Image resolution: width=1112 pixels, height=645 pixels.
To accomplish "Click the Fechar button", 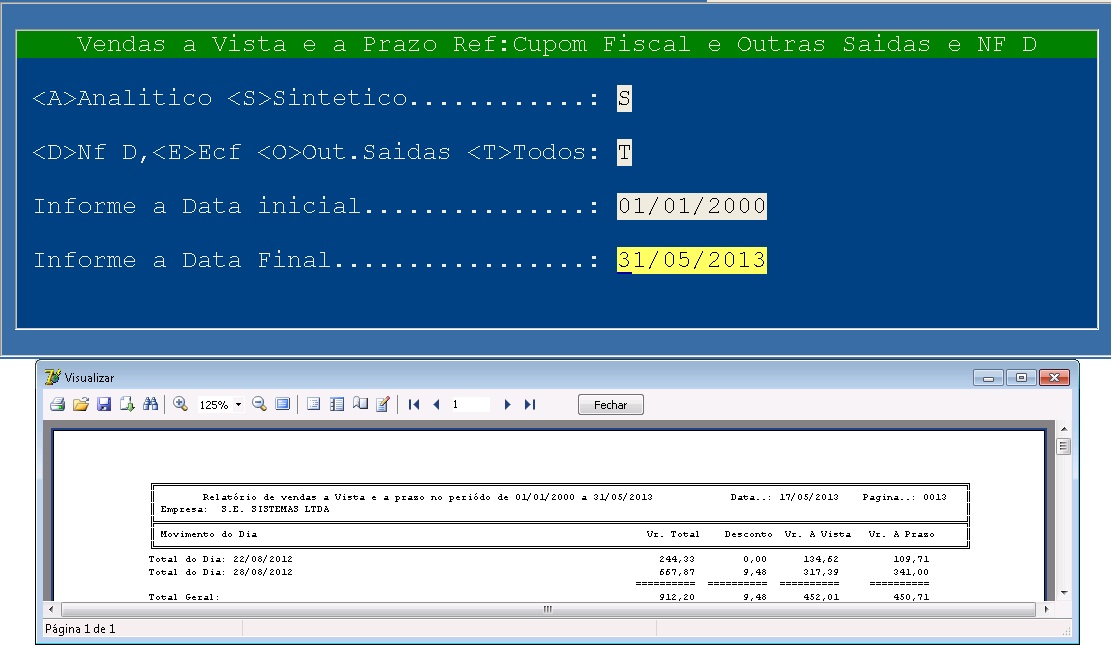I will [x=610, y=405].
